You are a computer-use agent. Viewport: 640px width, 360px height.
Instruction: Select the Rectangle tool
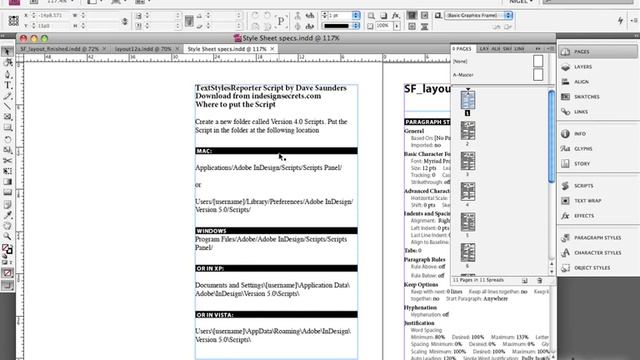(7, 128)
